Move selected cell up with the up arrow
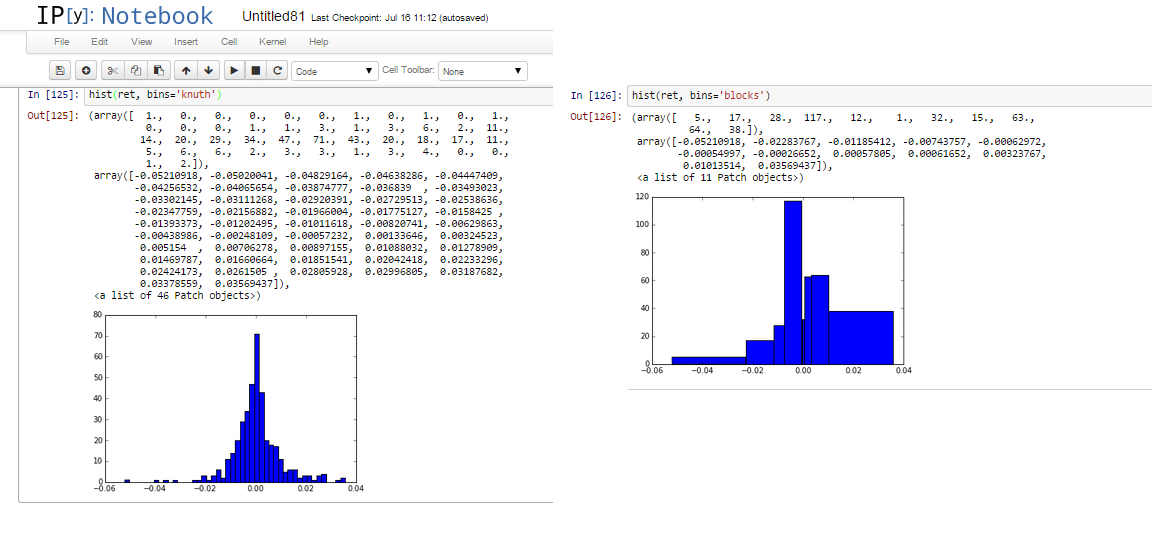 tap(186, 71)
